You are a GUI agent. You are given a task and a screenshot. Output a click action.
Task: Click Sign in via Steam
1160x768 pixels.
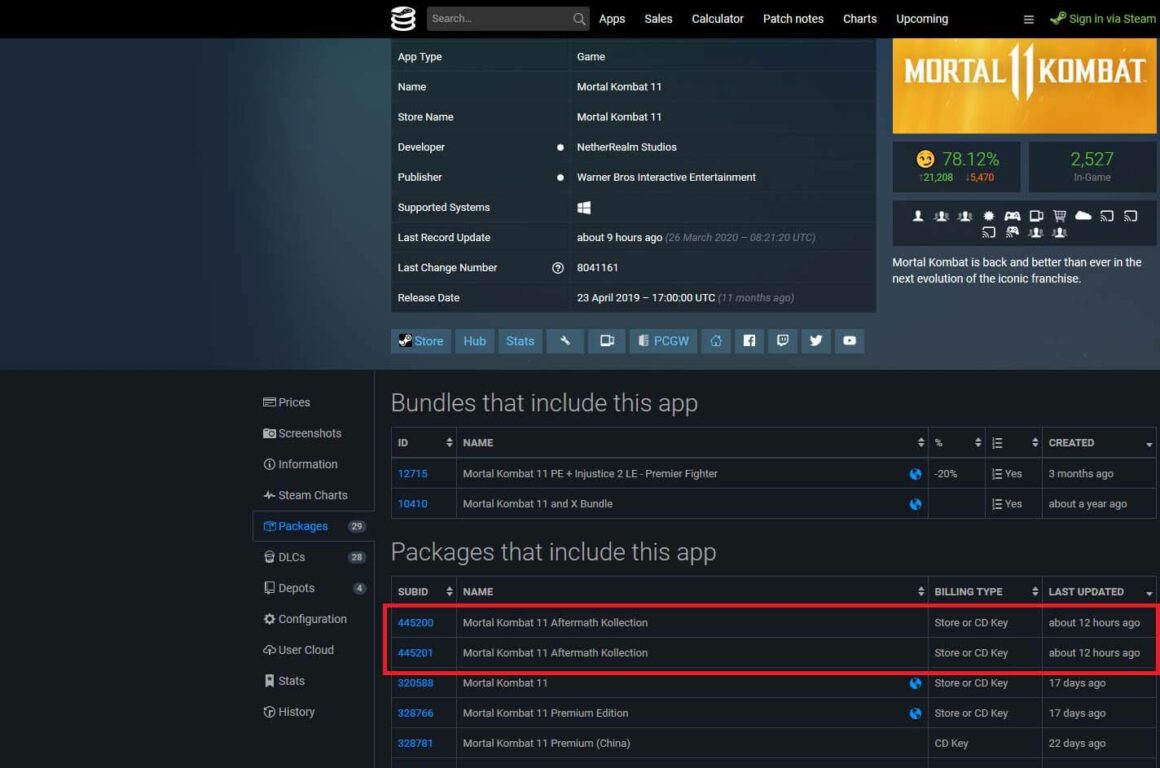(1103, 19)
